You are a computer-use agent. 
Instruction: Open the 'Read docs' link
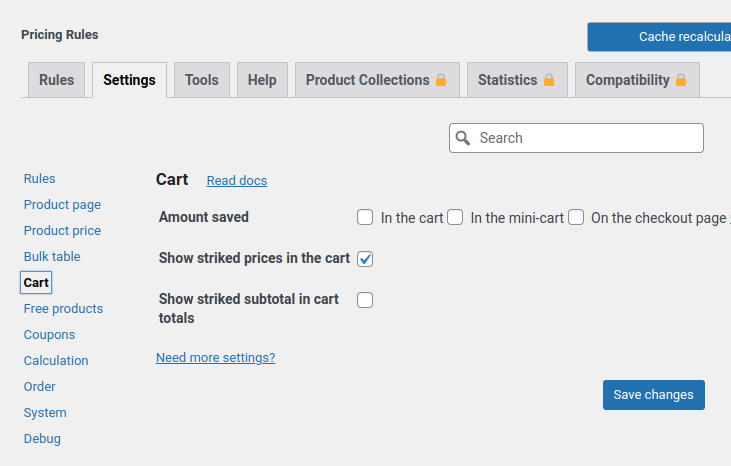click(x=237, y=181)
